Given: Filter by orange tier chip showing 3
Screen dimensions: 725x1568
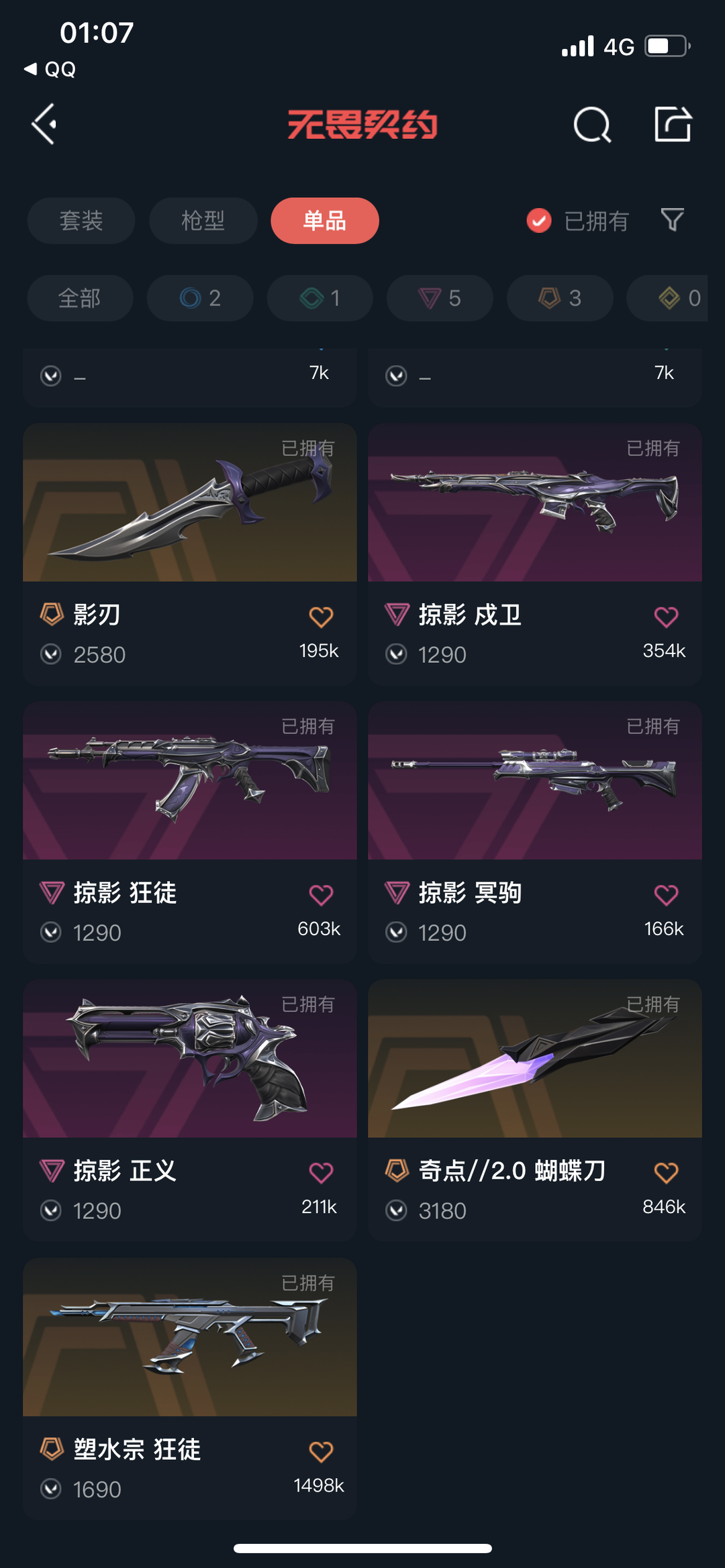Looking at the screenshot, I should 560,298.
